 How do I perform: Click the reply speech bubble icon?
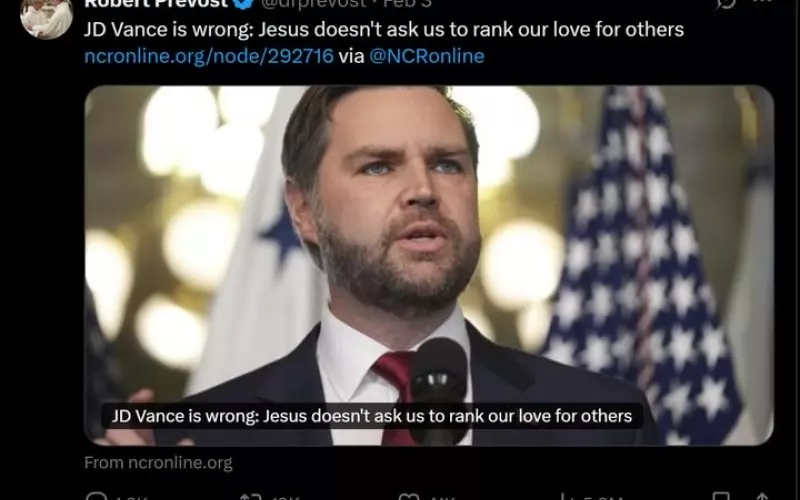tap(97, 496)
